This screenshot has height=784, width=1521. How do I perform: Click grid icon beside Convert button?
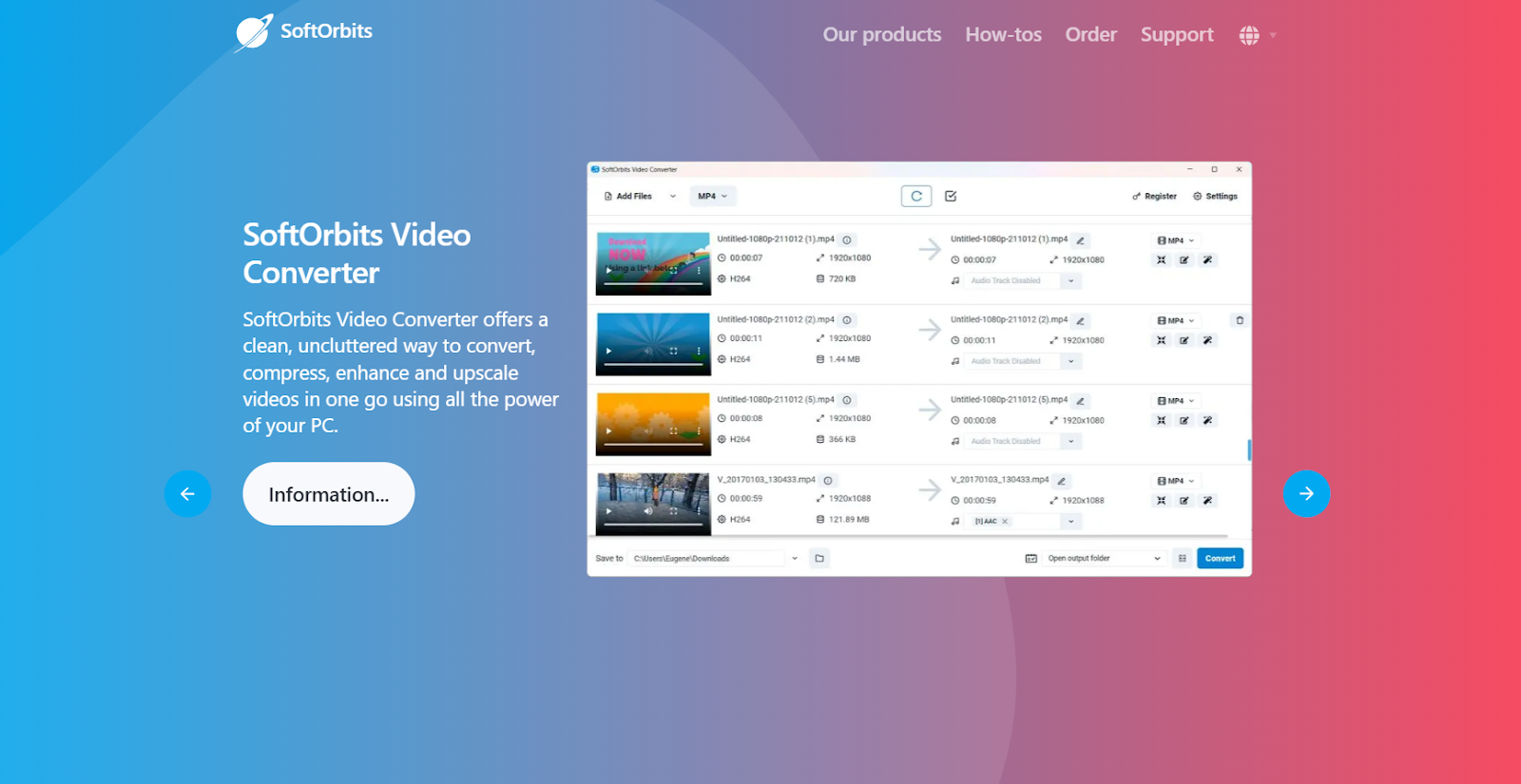[x=1183, y=559]
